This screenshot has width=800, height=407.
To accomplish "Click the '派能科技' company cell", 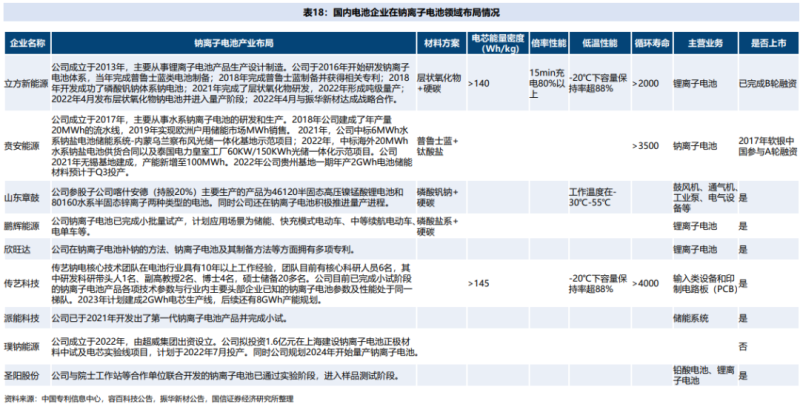I will coord(28,319).
